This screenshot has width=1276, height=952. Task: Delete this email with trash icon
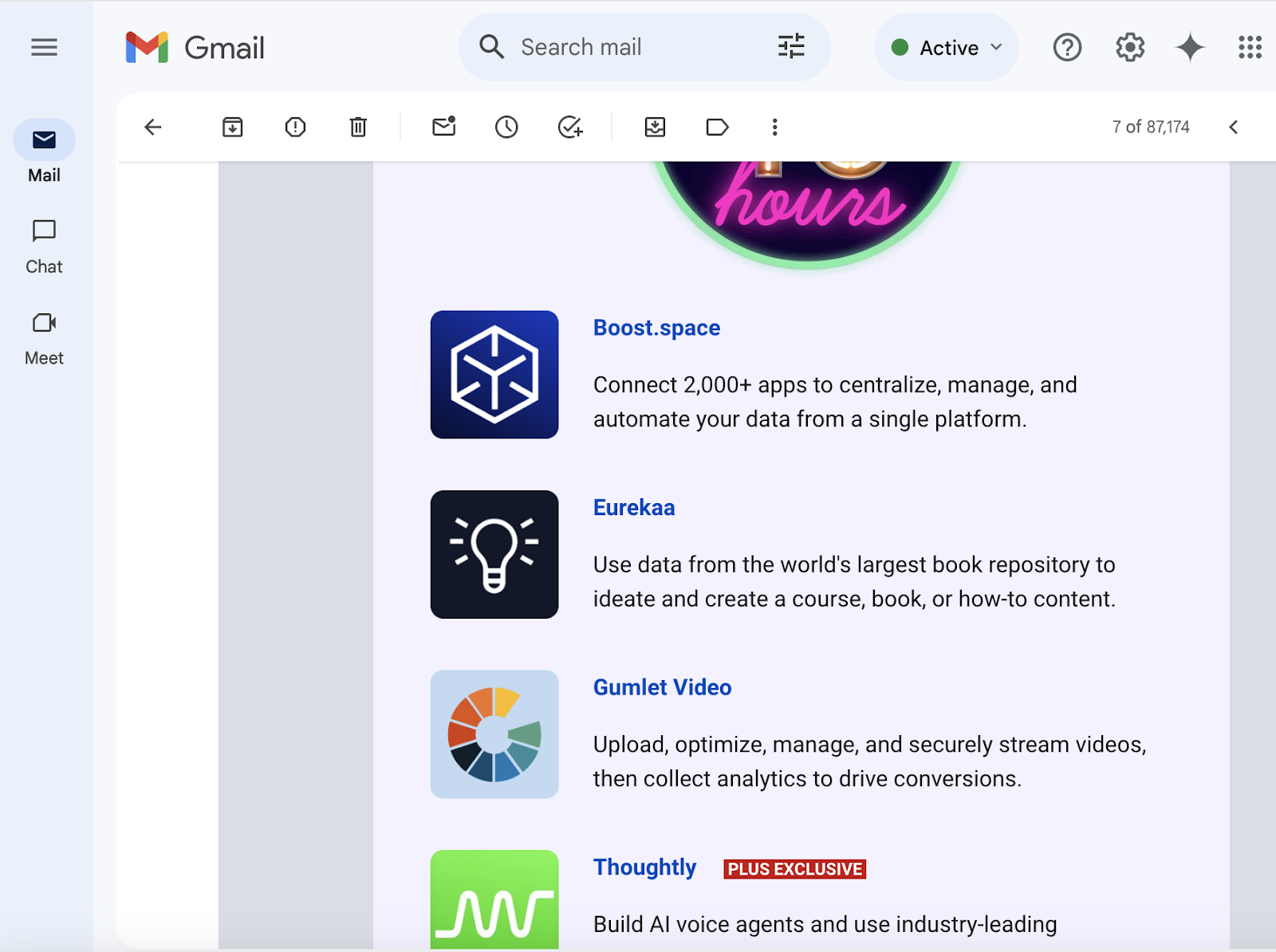(358, 127)
